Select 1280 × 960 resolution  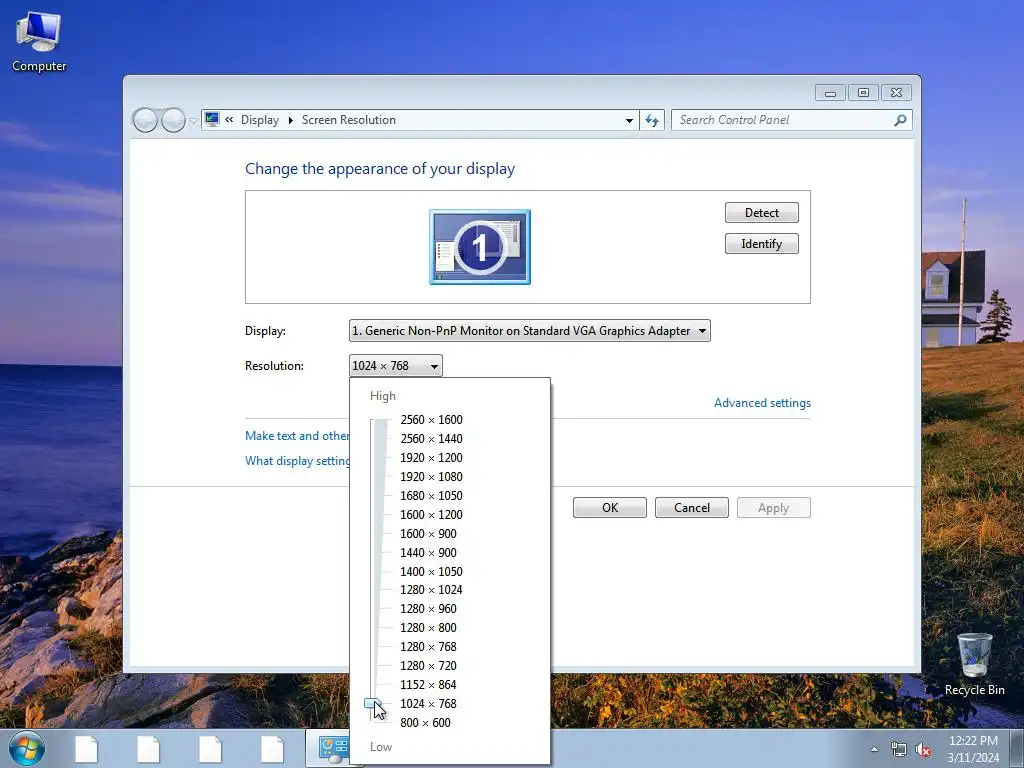[x=428, y=609]
